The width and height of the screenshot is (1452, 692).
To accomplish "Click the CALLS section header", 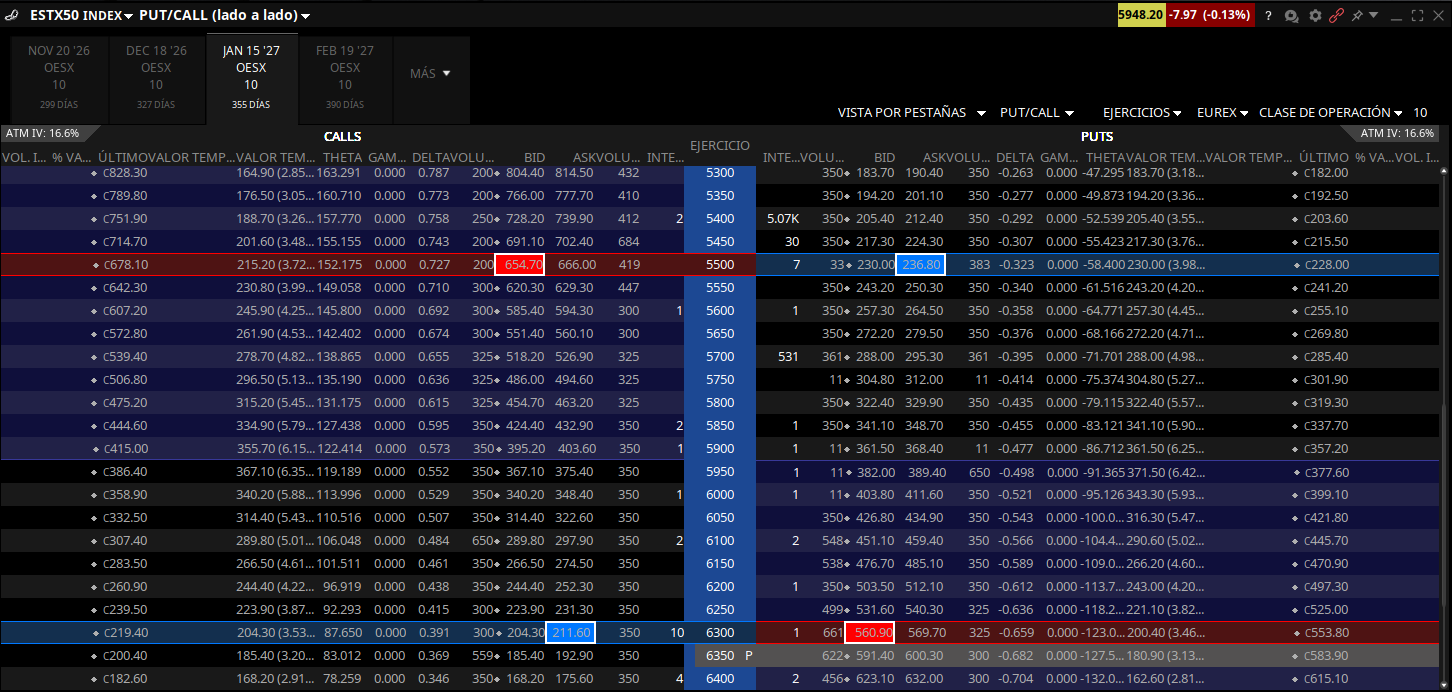I will tap(343, 136).
